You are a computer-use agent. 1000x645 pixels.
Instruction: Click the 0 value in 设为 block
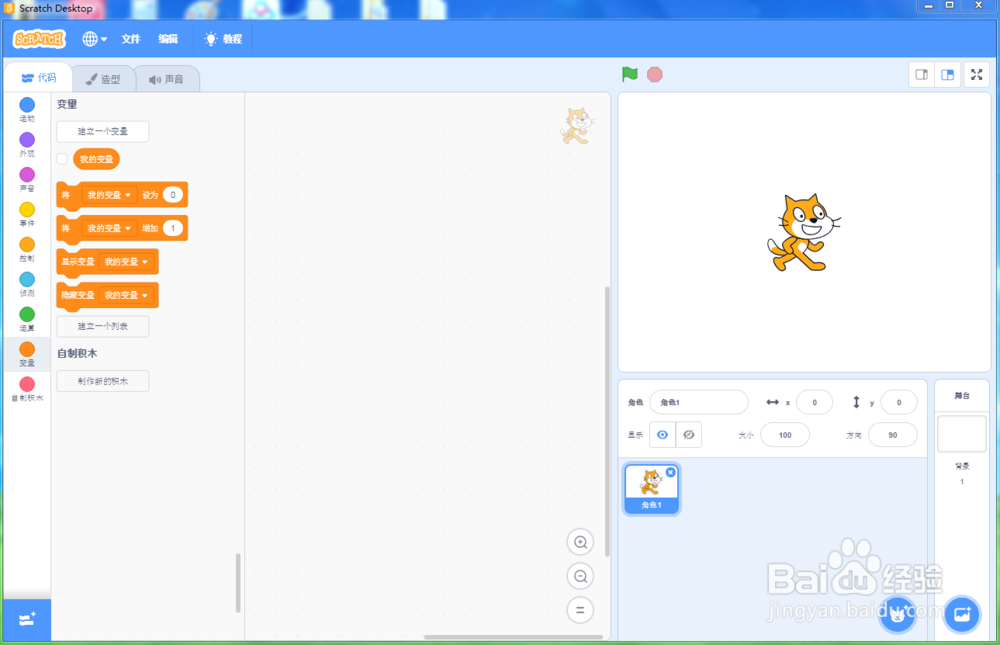173,195
